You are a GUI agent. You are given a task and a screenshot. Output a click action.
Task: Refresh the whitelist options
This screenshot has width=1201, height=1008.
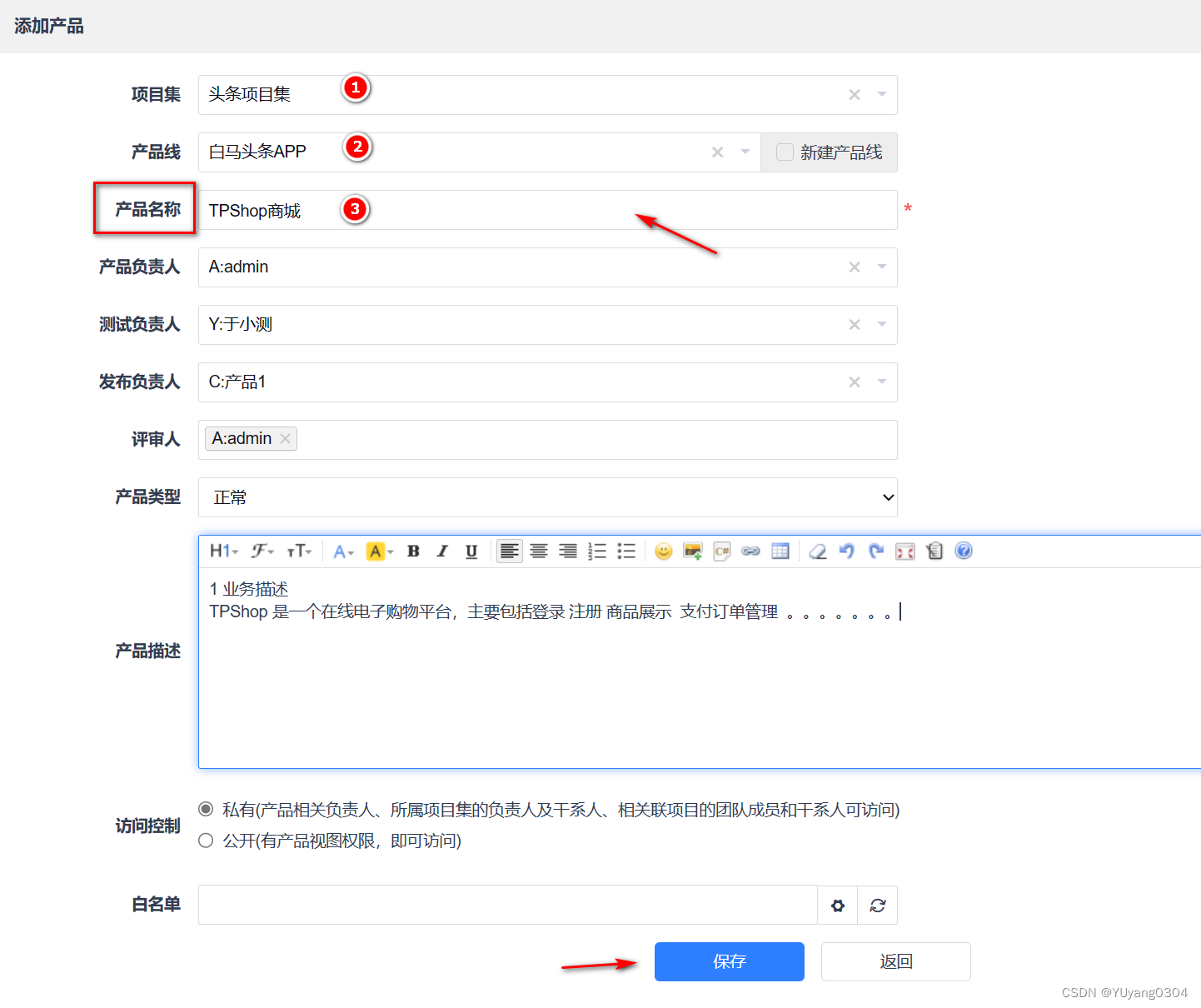pyautogui.click(x=878, y=906)
